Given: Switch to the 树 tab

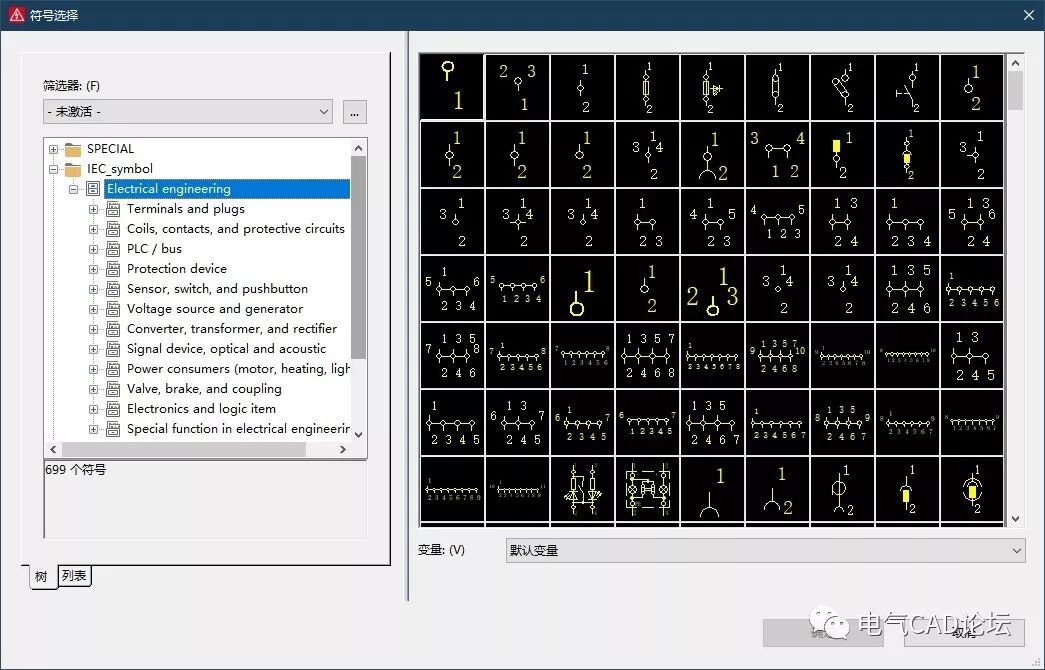Looking at the screenshot, I should pyautogui.click(x=41, y=577).
